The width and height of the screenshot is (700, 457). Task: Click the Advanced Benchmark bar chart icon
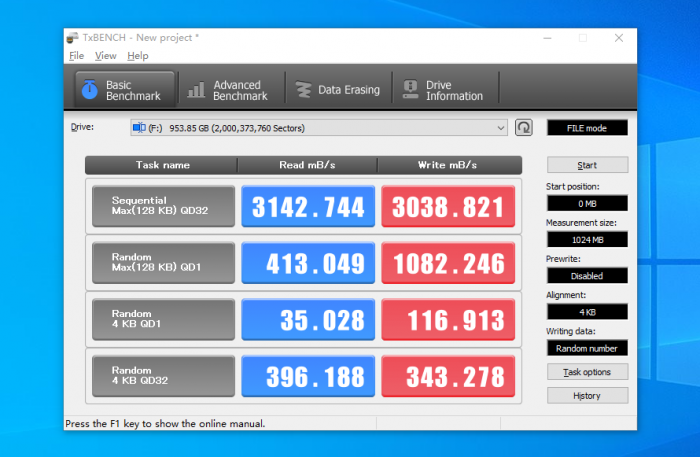(196, 90)
